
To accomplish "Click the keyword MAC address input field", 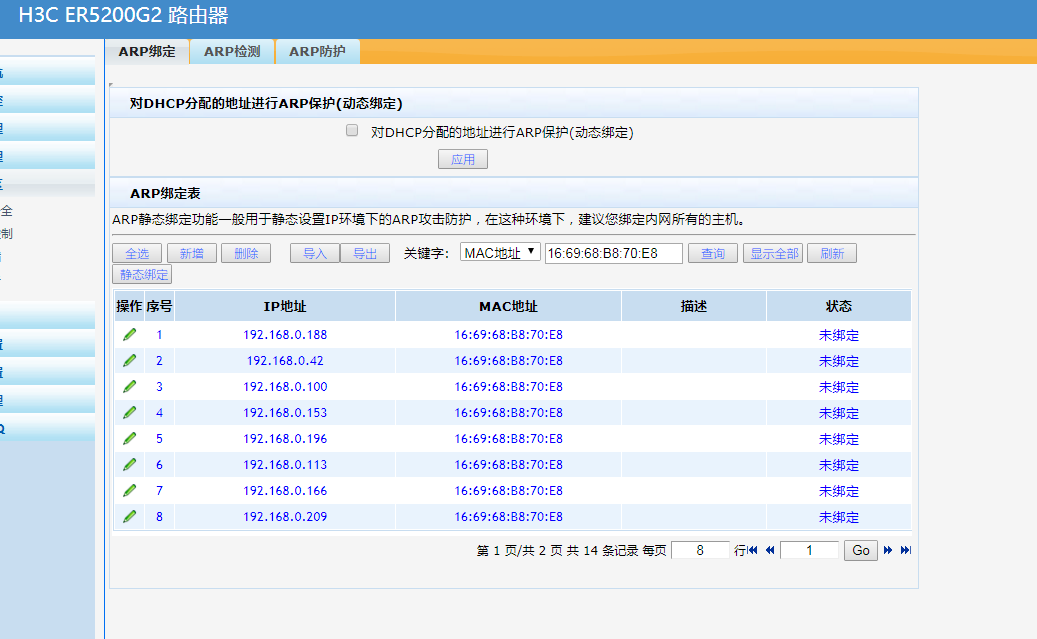I will [x=613, y=253].
